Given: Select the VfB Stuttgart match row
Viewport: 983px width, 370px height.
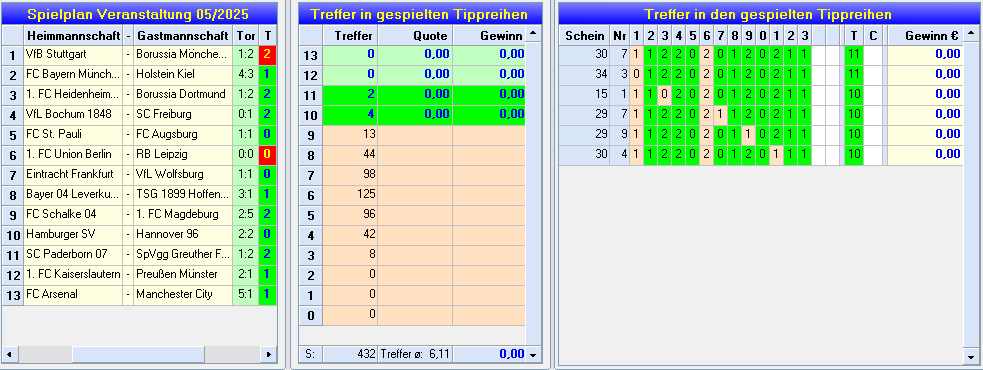Looking at the screenshot, I should 139,55.
